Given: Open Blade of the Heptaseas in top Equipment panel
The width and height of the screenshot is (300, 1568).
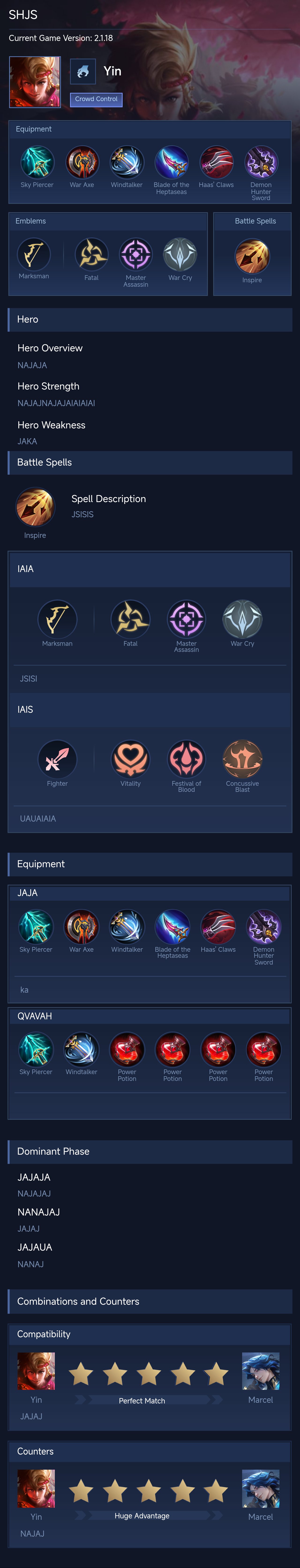Looking at the screenshot, I should (x=171, y=162).
